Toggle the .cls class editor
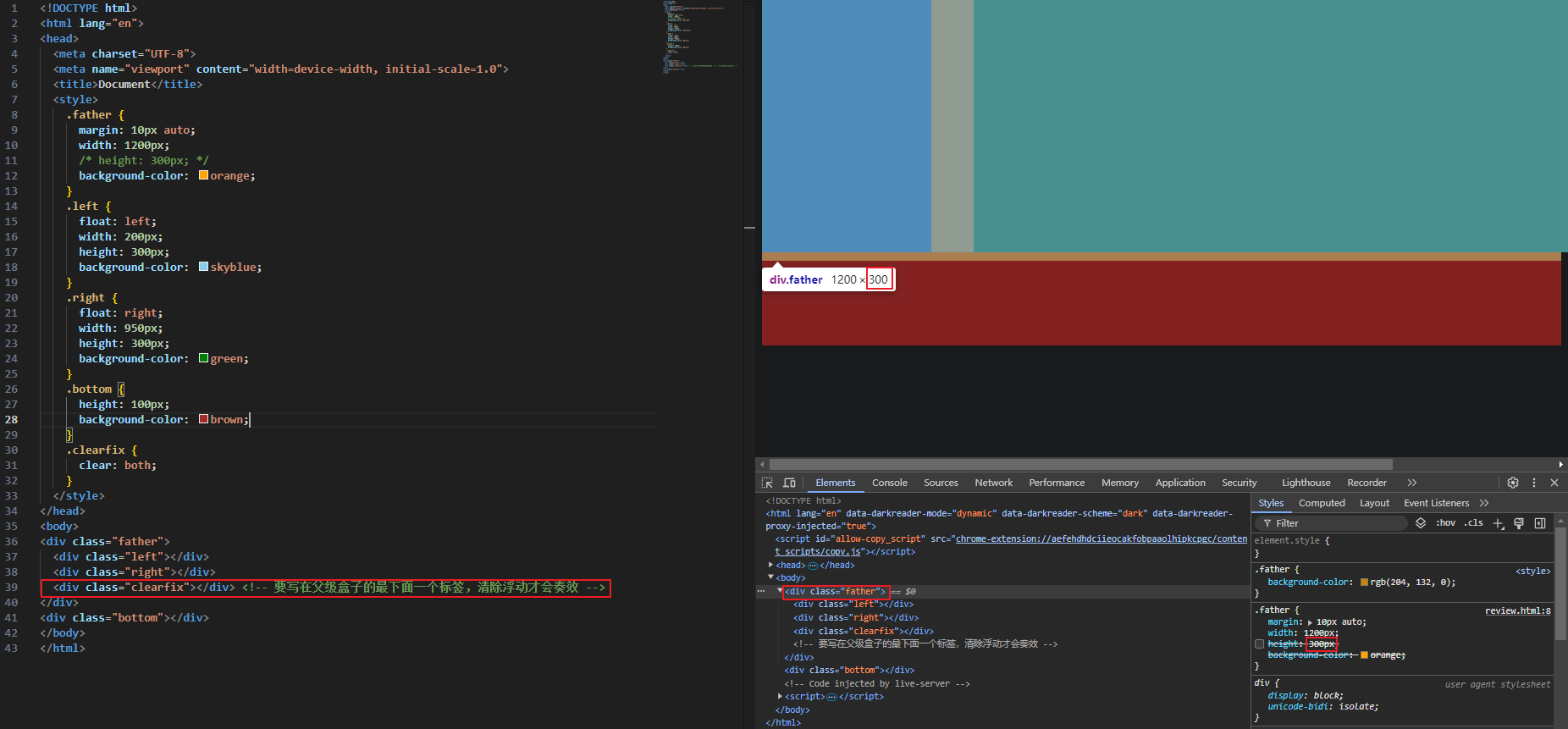 click(1473, 523)
